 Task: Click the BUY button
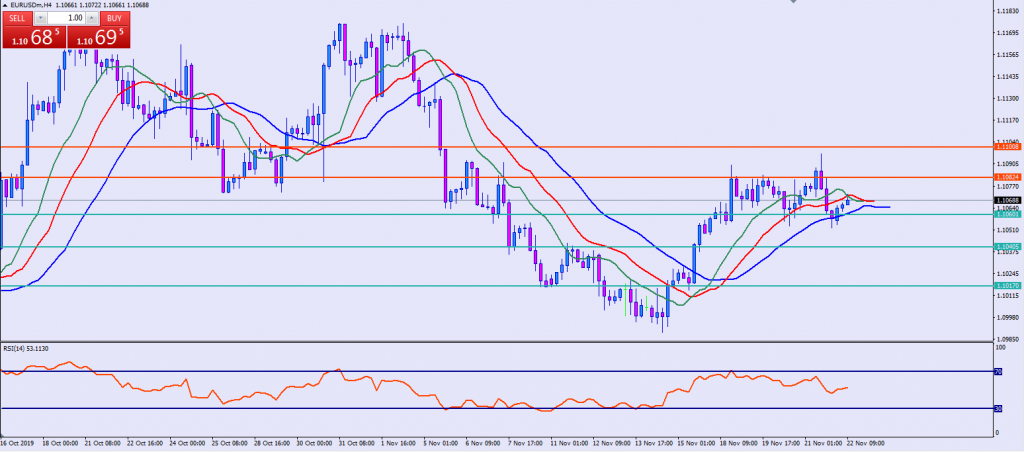click(115, 18)
